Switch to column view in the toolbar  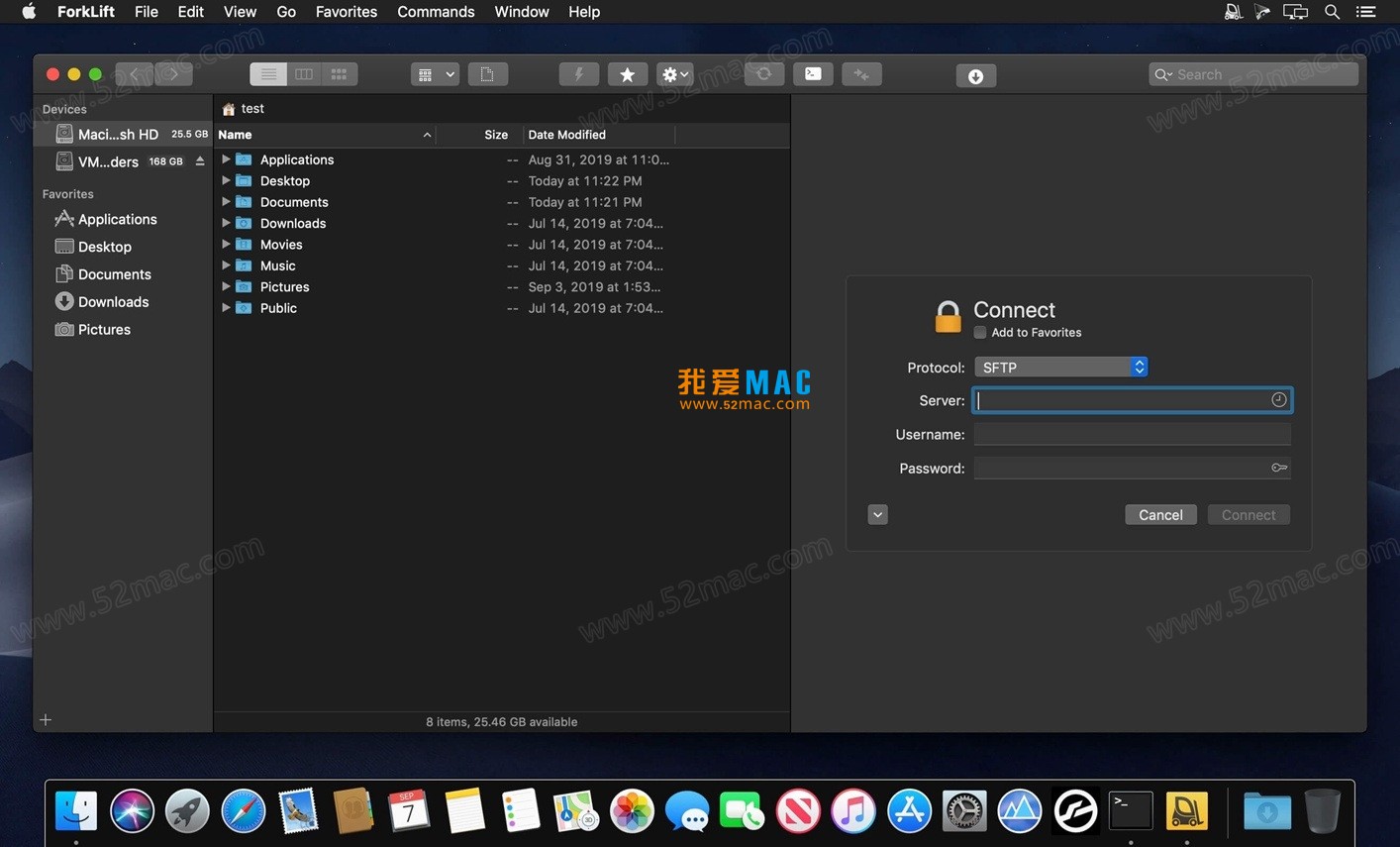coord(304,74)
